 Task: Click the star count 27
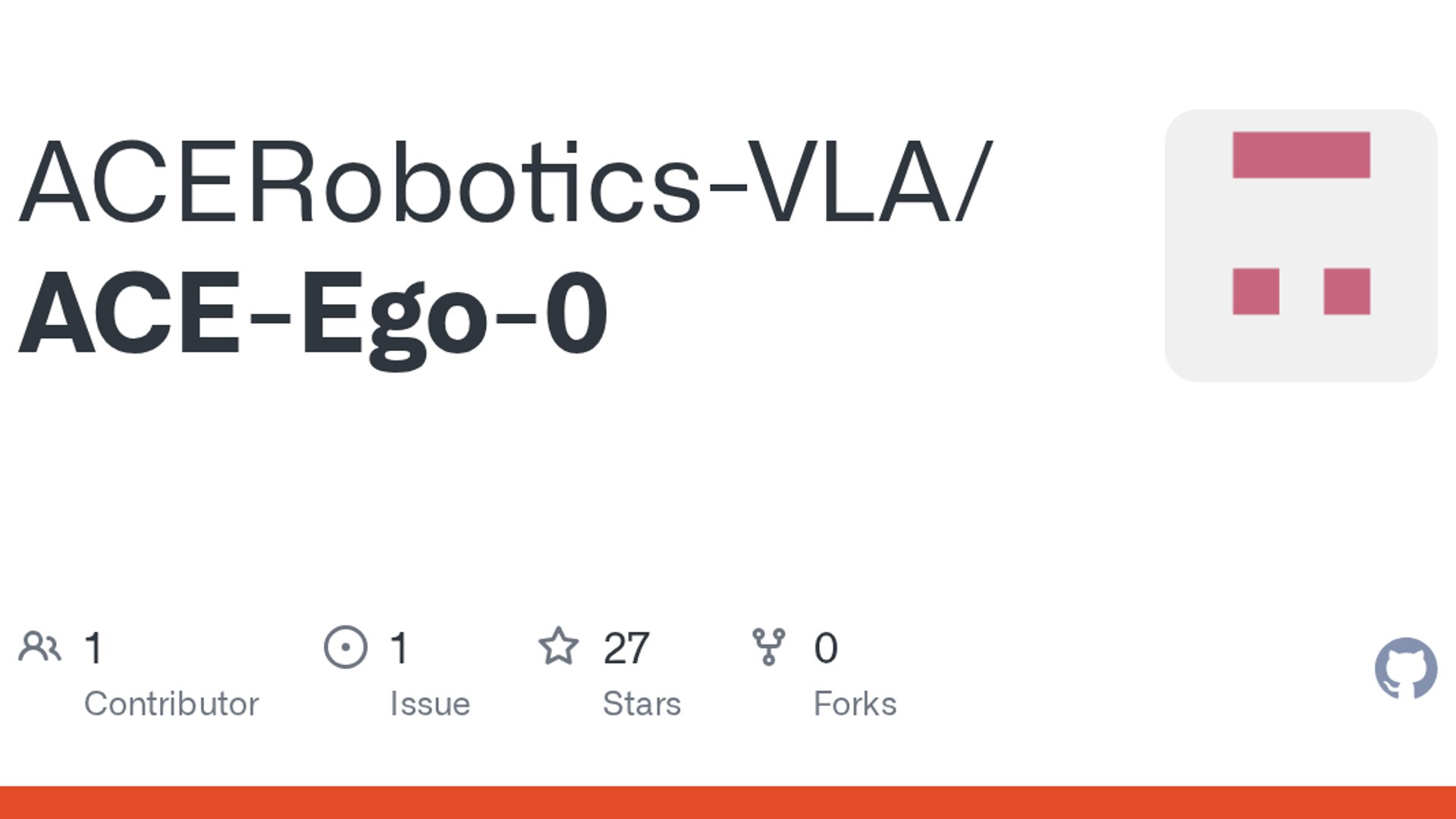pos(626,648)
